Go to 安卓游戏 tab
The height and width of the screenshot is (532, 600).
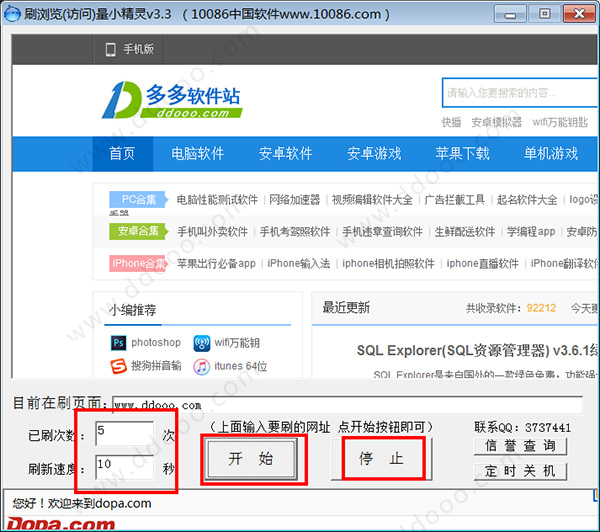pos(374,154)
